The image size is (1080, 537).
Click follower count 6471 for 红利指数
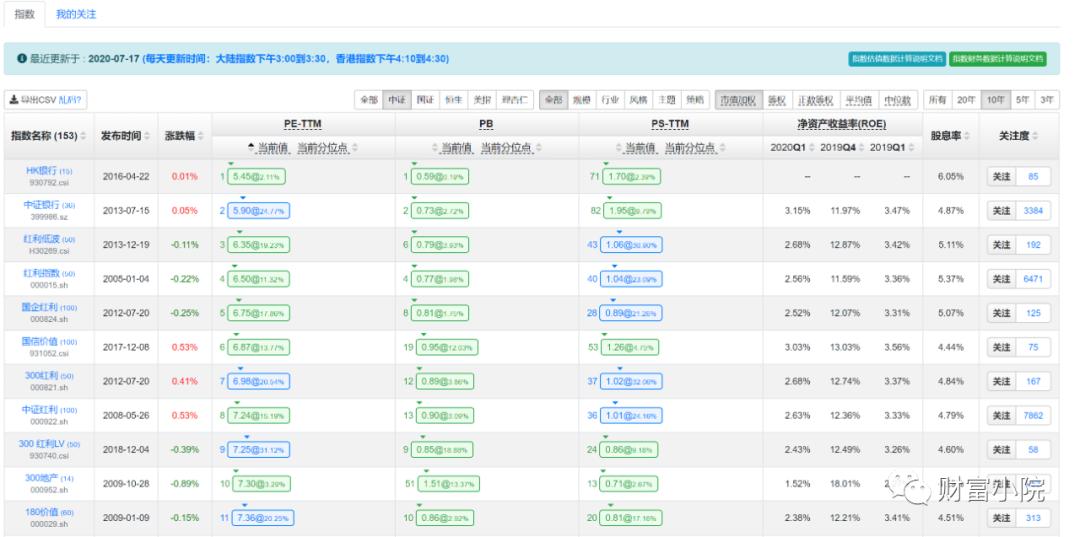(1033, 279)
